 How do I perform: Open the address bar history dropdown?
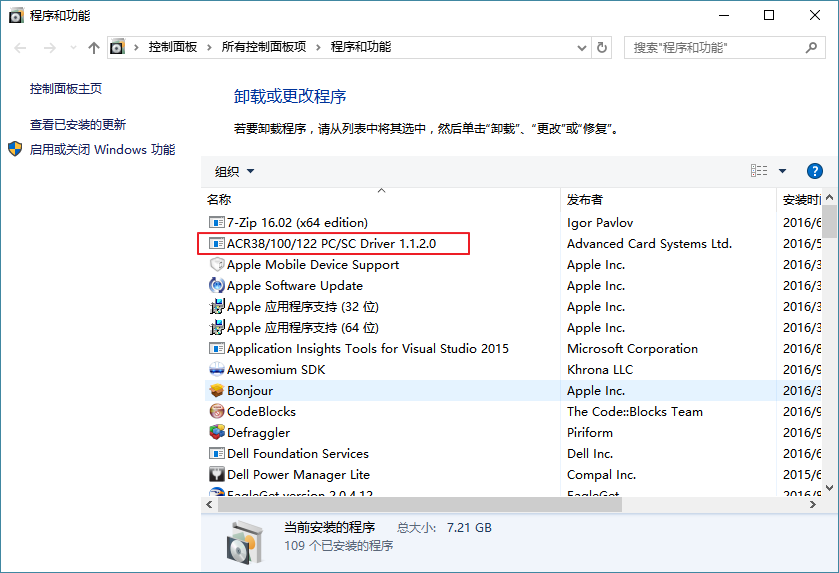582,47
